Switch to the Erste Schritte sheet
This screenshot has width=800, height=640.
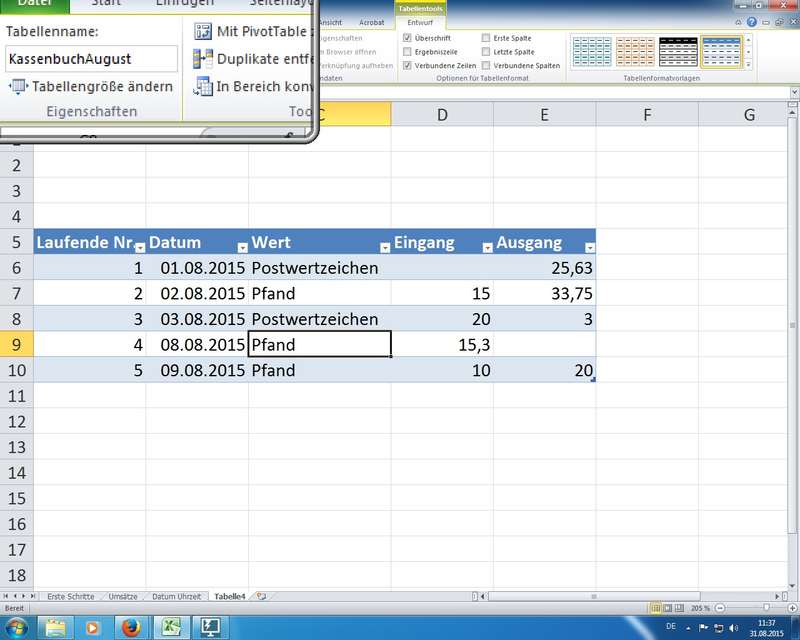pyautogui.click(x=71, y=596)
